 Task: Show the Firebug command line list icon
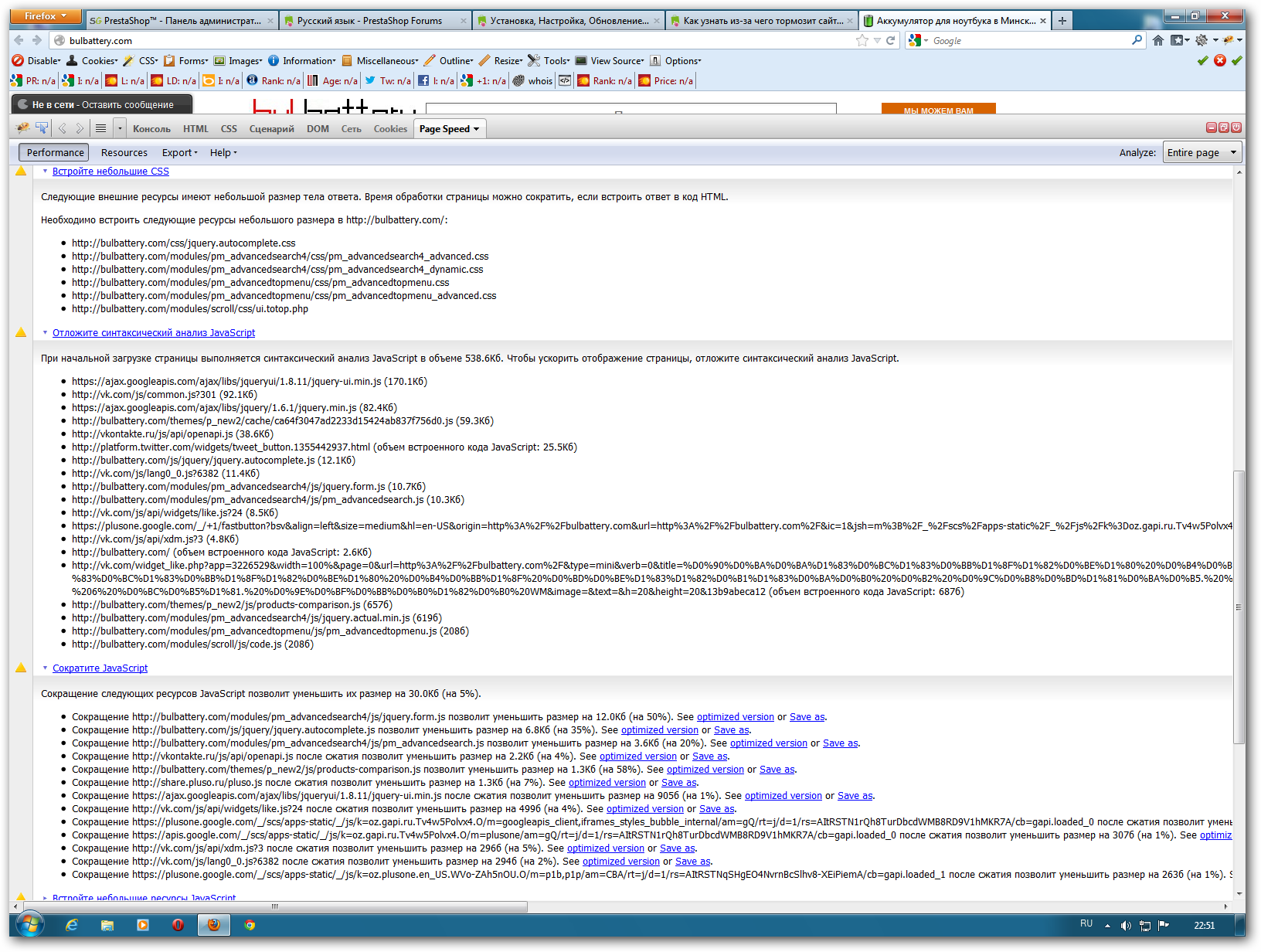pos(100,128)
